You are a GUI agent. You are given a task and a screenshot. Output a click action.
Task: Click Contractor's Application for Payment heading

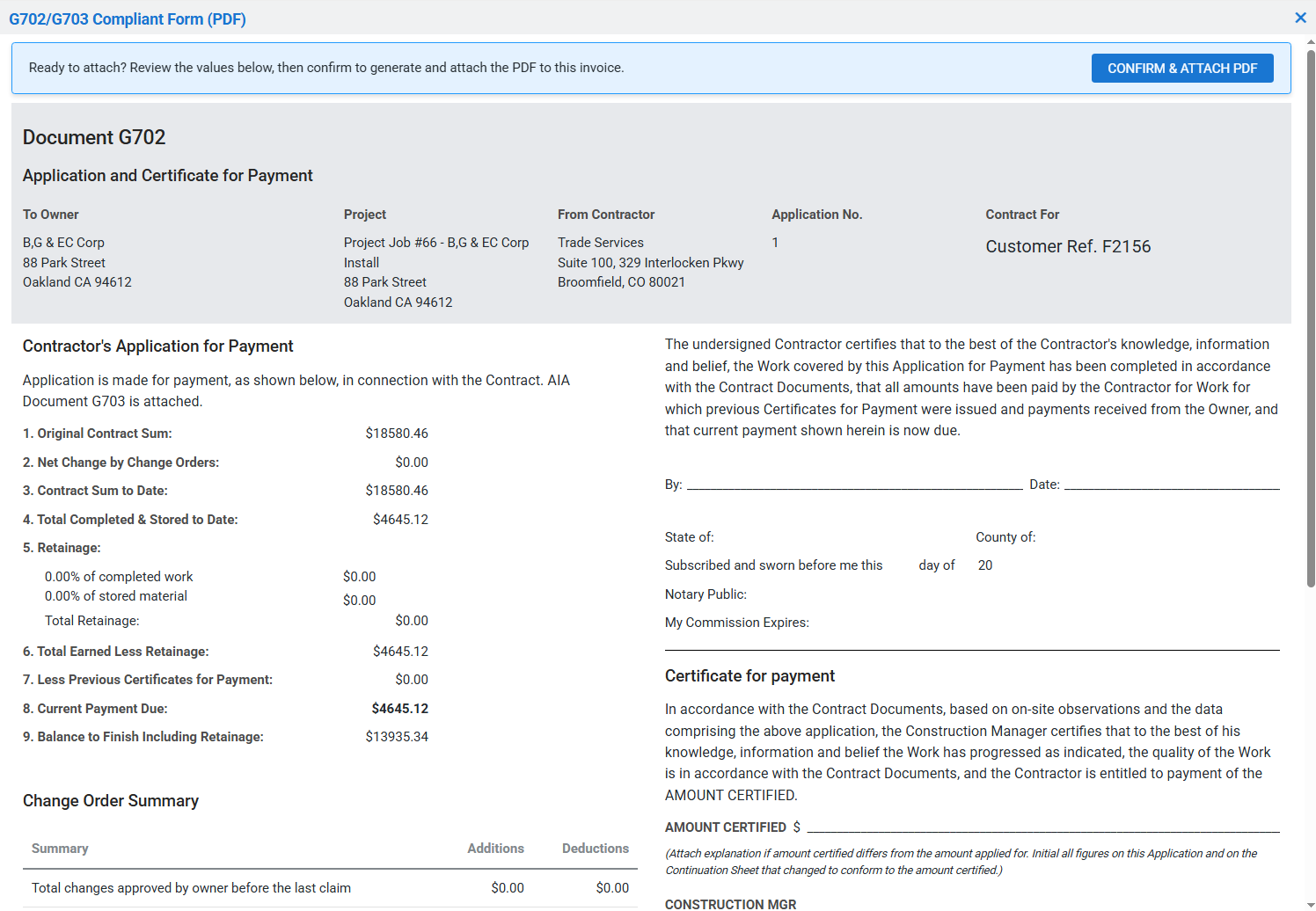(158, 346)
